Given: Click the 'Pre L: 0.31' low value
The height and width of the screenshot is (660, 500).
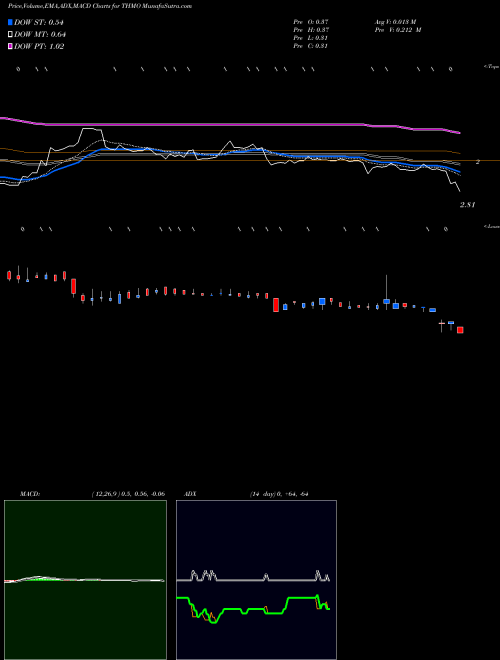Looking at the screenshot, I should coord(311,38).
